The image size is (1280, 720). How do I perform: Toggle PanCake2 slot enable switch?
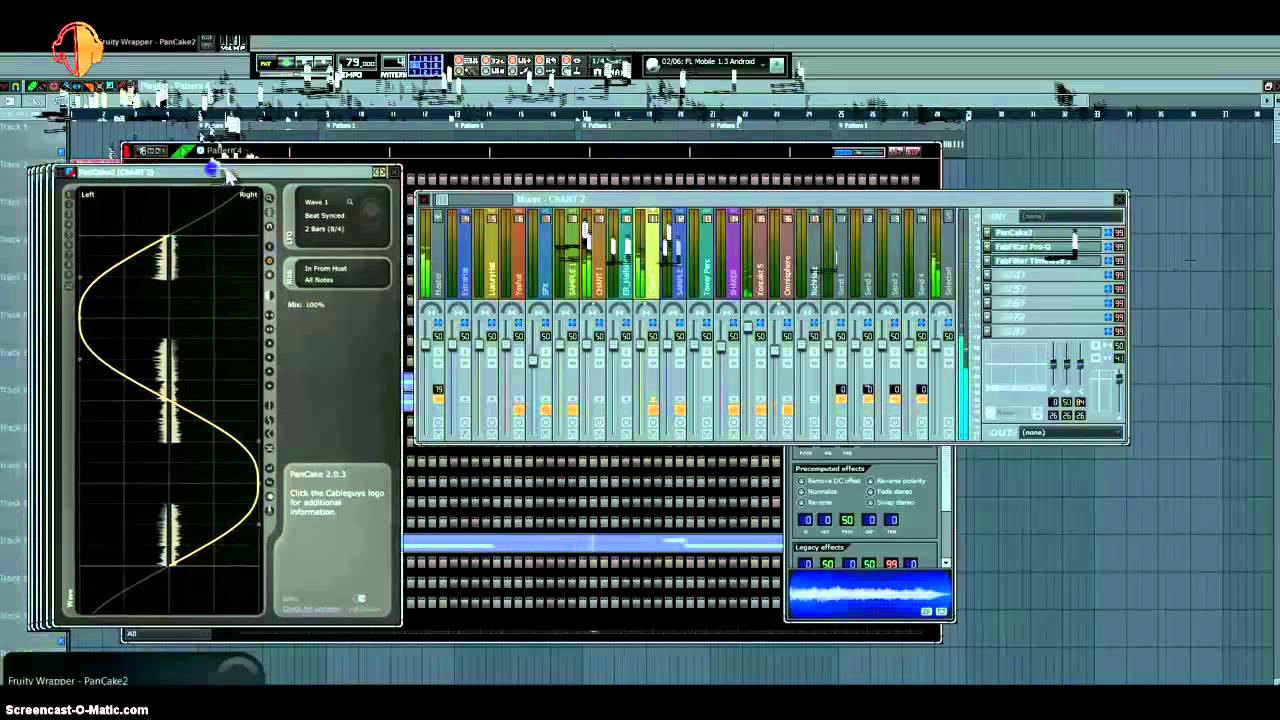(1107, 233)
